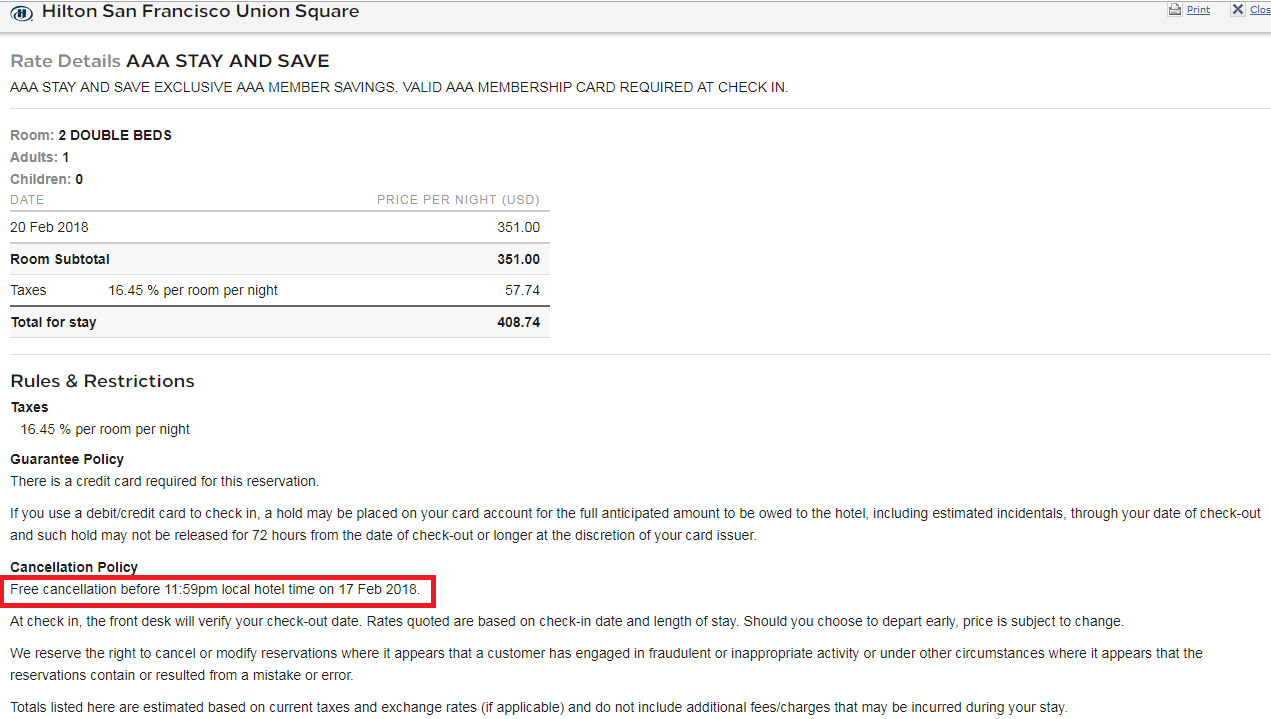Image resolution: width=1271 pixels, height=719 pixels.
Task: Click the 2 DOUBLE BEDS room text
Action: click(115, 135)
